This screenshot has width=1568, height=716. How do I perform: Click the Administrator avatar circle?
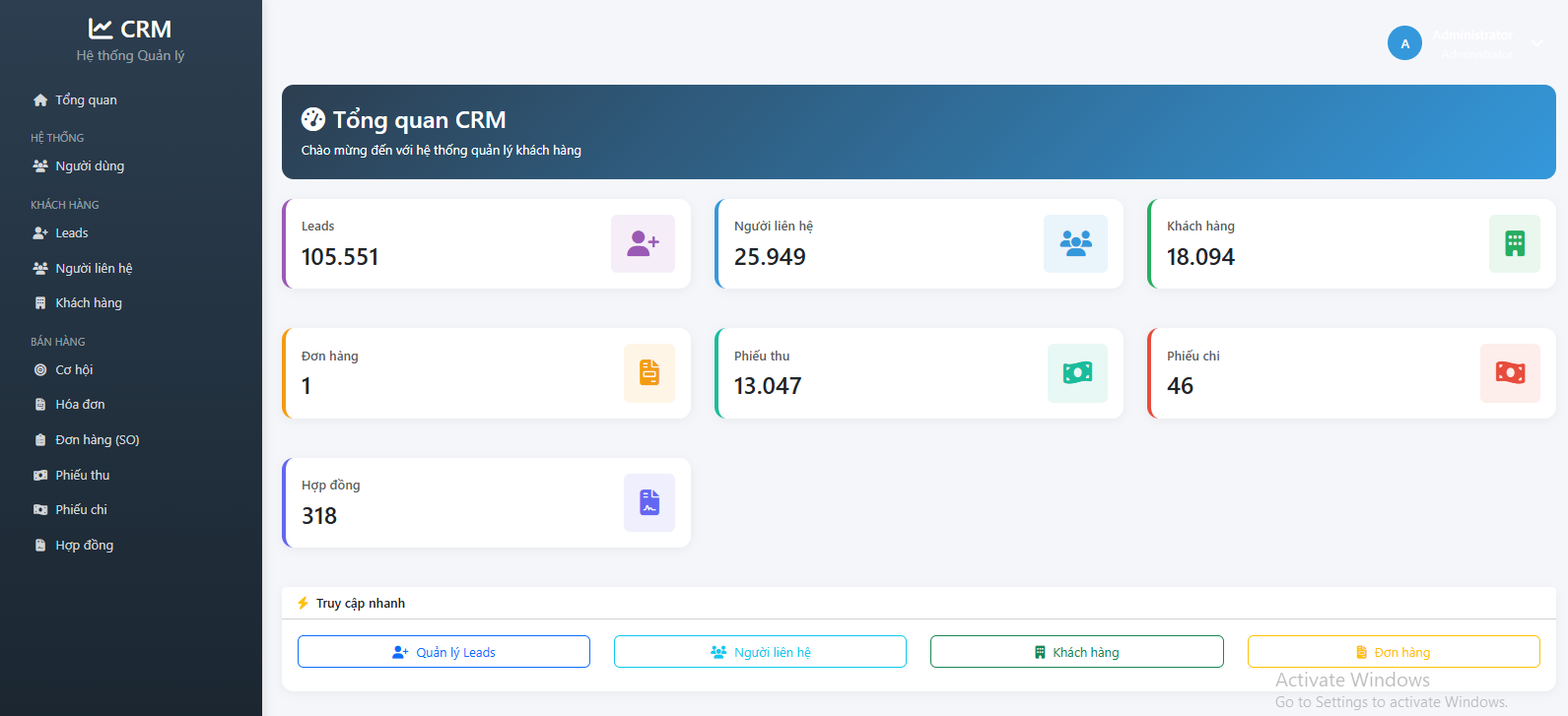[1404, 43]
